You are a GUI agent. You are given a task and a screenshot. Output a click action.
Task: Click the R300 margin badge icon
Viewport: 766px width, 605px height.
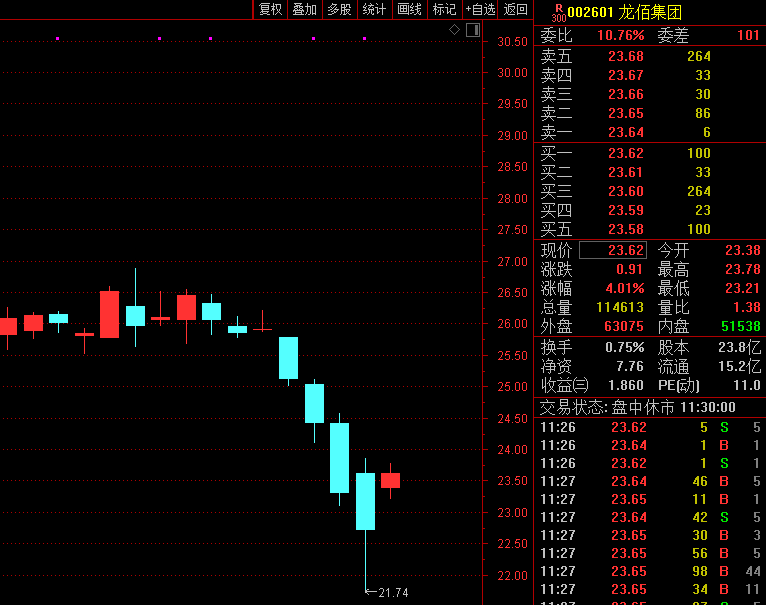[x=558, y=13]
